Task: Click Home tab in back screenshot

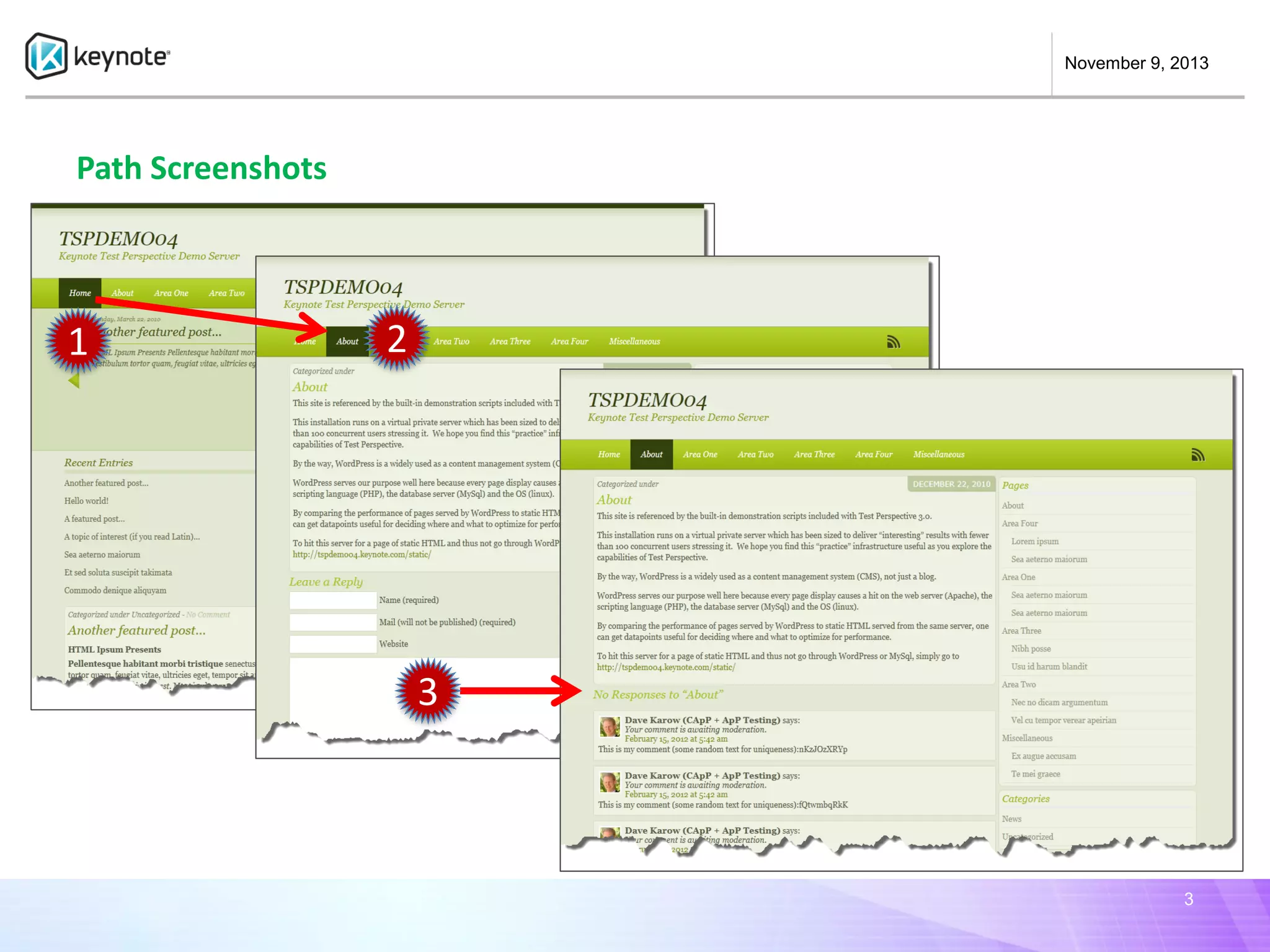Action: [80, 293]
